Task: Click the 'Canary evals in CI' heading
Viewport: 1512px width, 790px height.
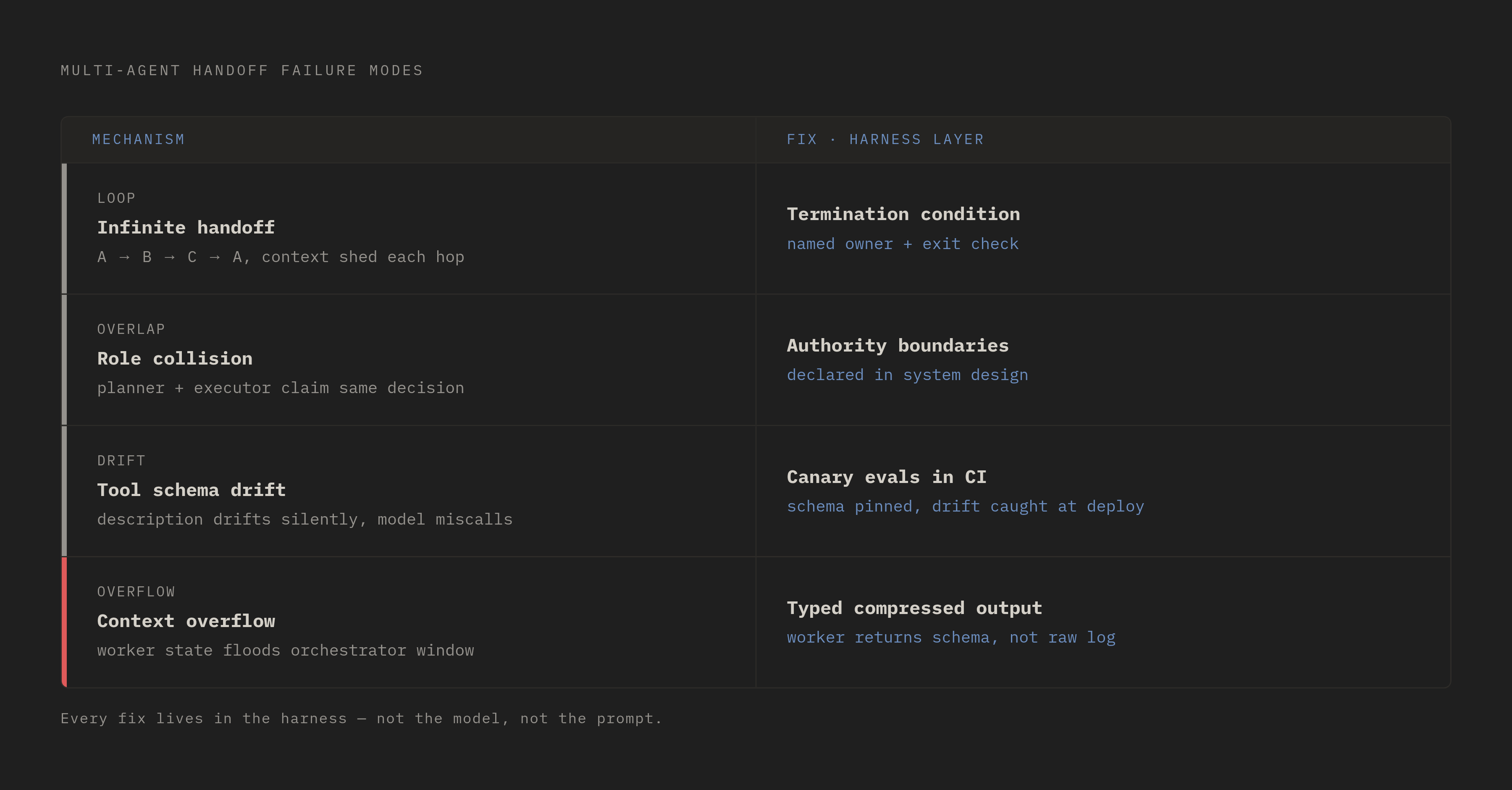Action: (886, 477)
